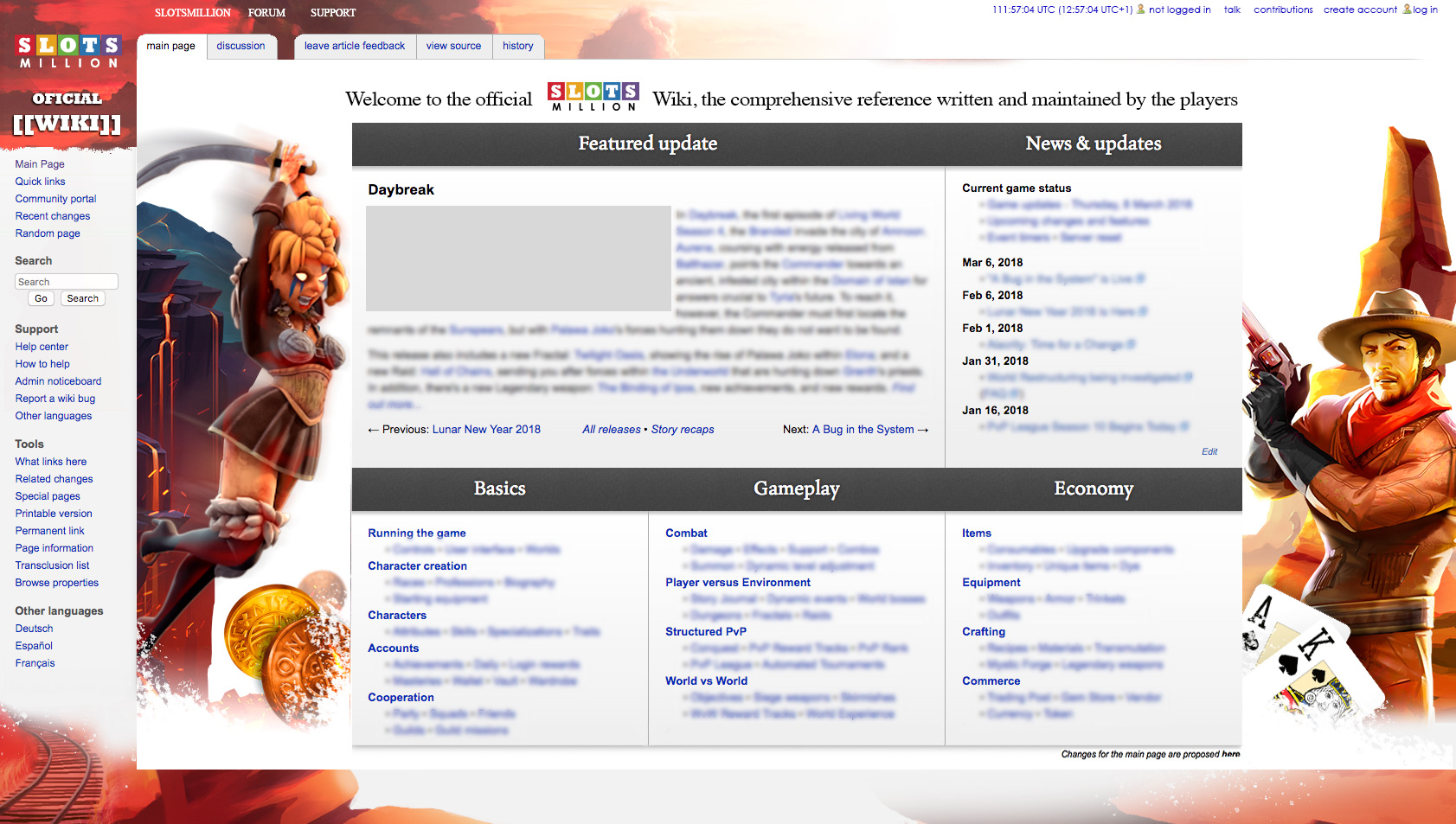Open Commerce link under Economy

991,681
